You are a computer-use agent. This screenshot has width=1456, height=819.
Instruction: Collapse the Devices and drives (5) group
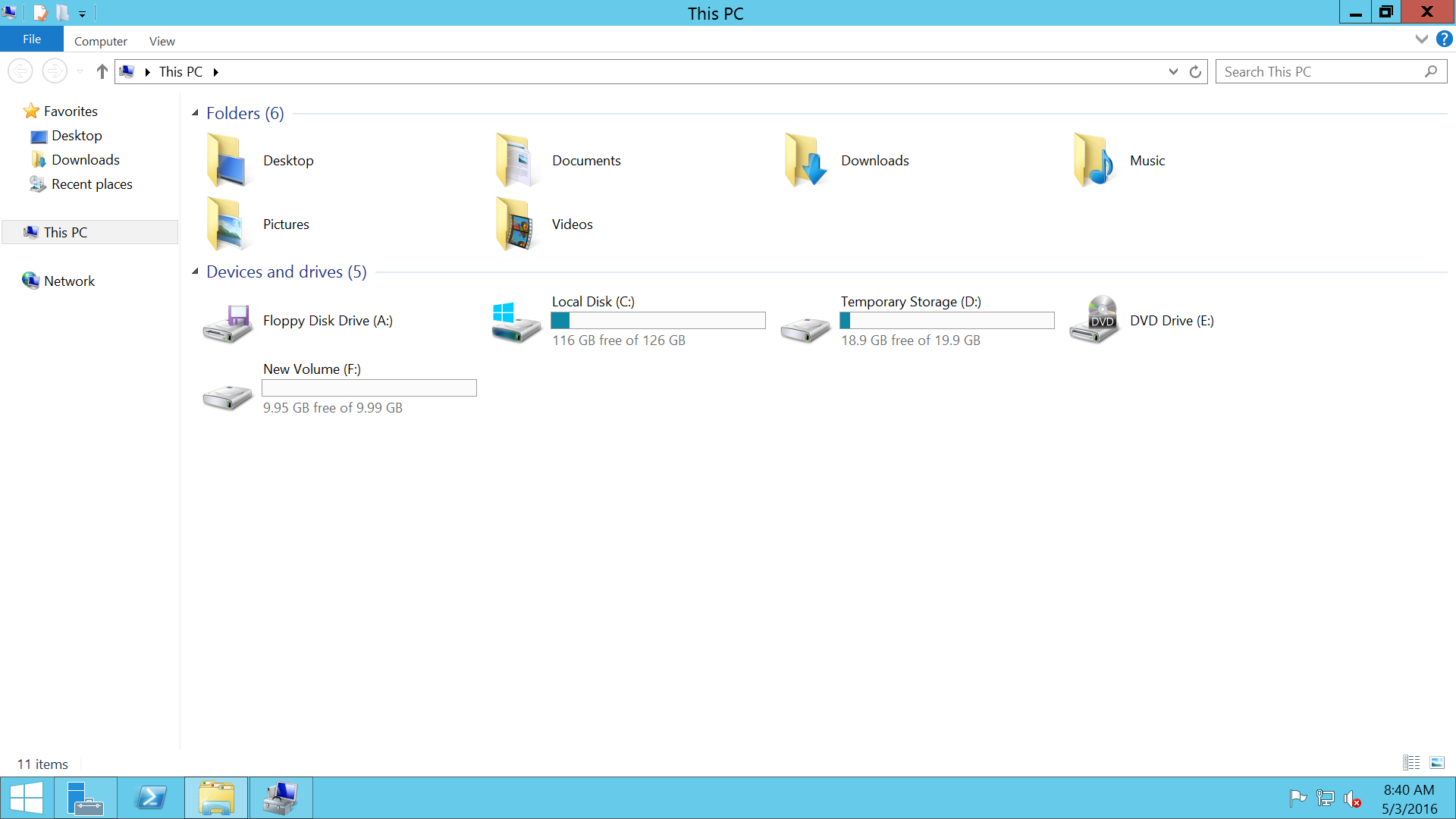195,271
